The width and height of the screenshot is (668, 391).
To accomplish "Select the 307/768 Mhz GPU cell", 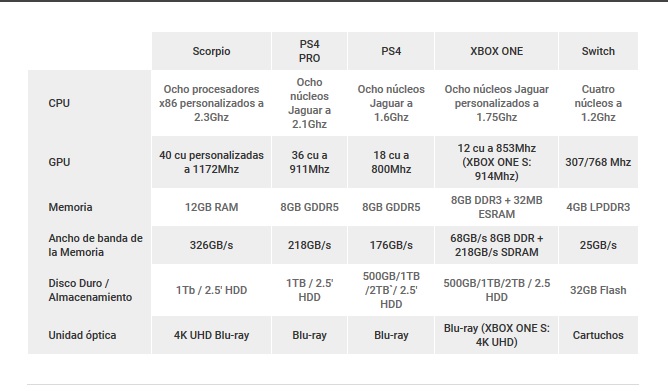I will [598, 162].
